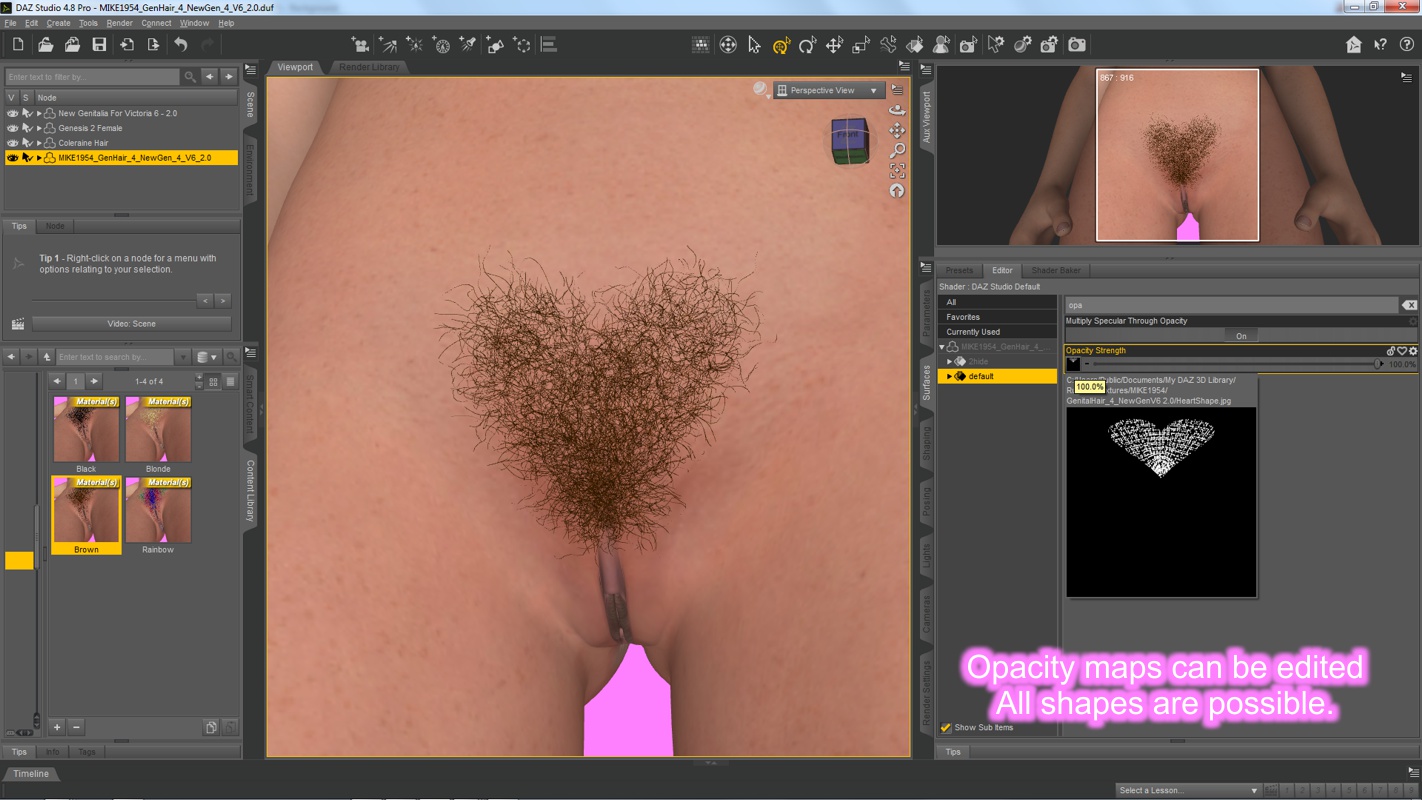This screenshot has width=1422, height=800.
Task: Click the Opacity Strength map swatch
Action: [x=1073, y=364]
